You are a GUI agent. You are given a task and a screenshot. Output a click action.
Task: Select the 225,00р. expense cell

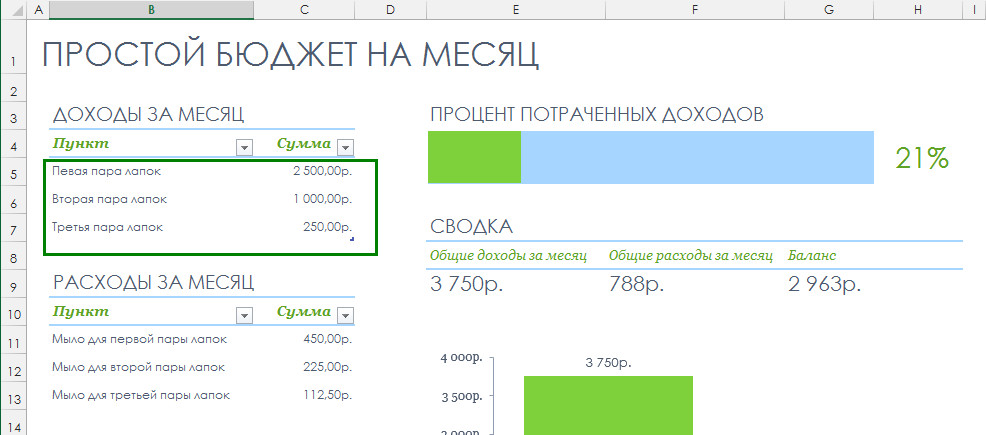(304, 367)
